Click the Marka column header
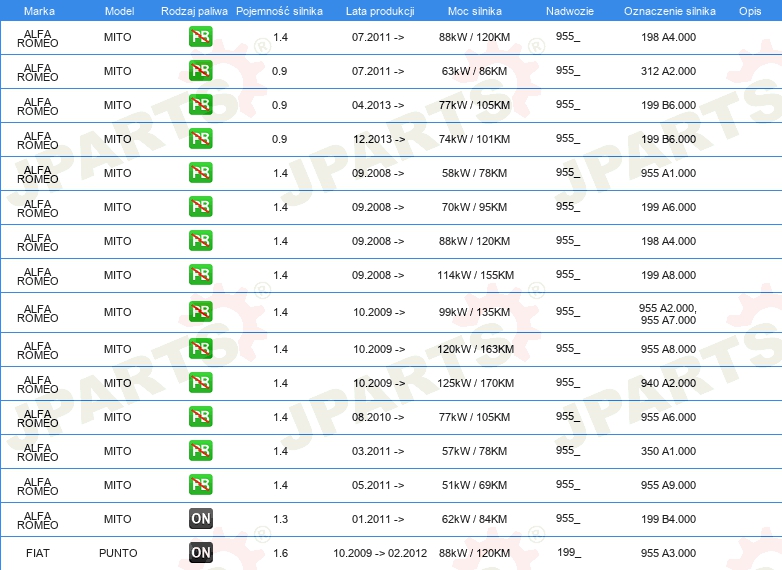The height and width of the screenshot is (570, 782). 39,11
